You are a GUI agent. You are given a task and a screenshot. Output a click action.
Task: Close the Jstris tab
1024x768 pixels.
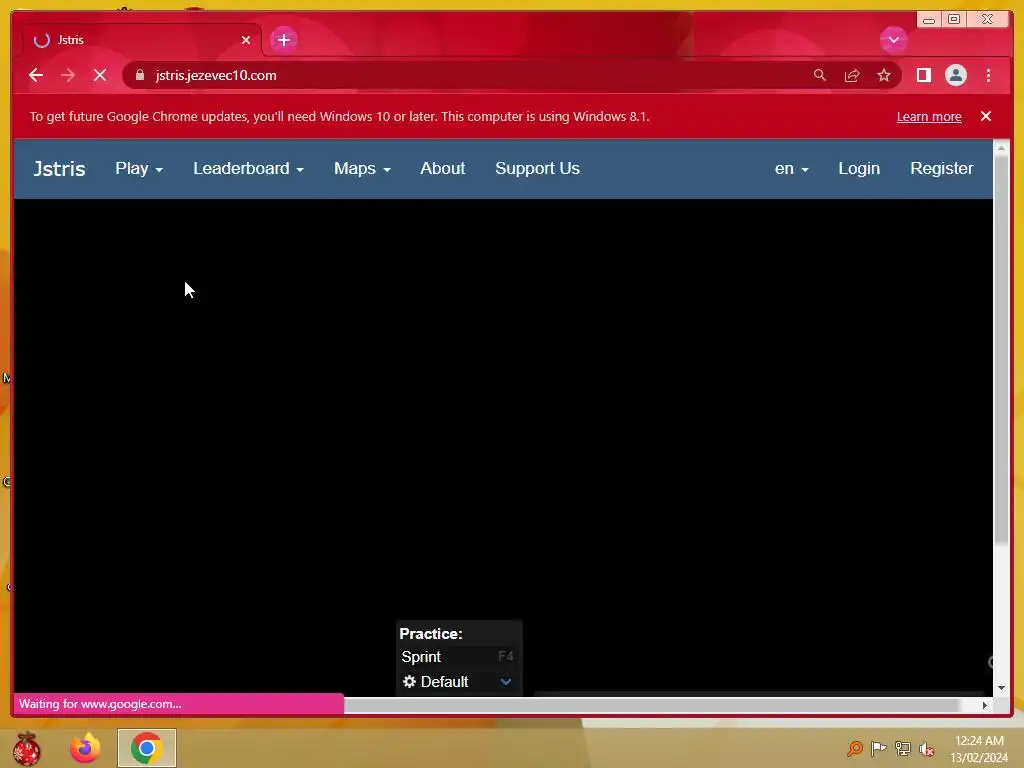246,40
